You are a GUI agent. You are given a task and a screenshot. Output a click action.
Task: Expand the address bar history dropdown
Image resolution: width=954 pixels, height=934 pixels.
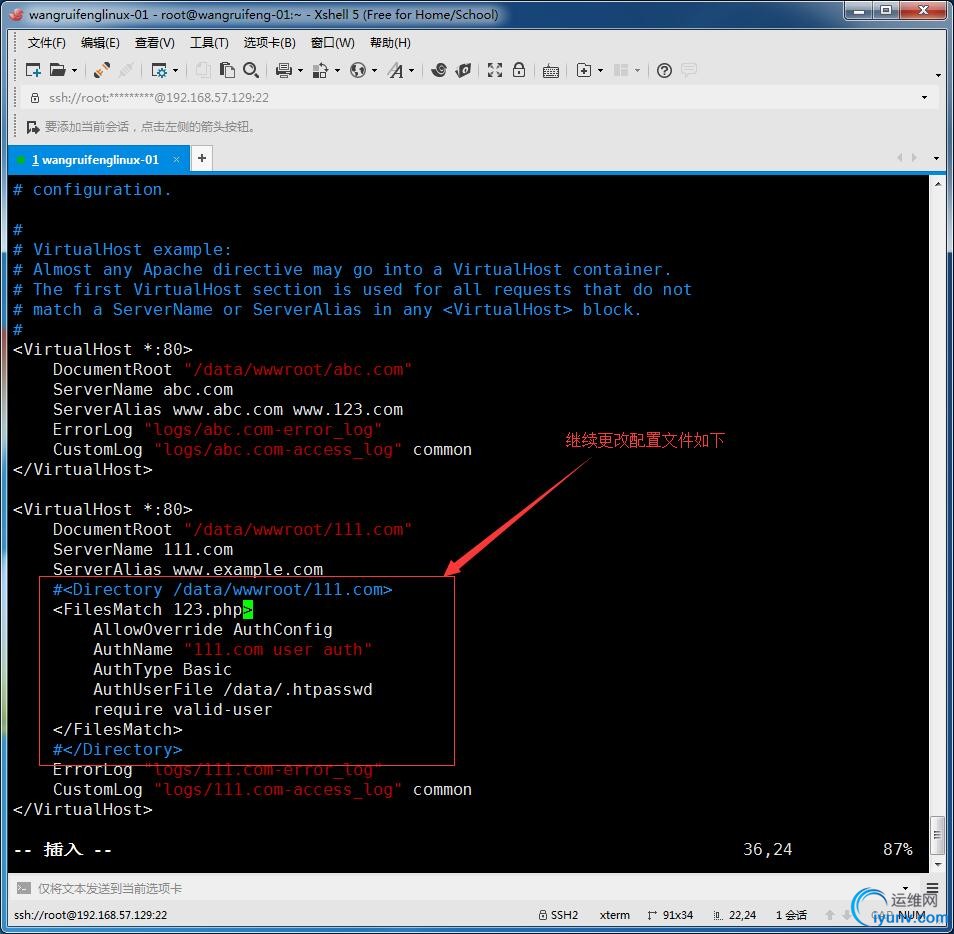point(924,98)
